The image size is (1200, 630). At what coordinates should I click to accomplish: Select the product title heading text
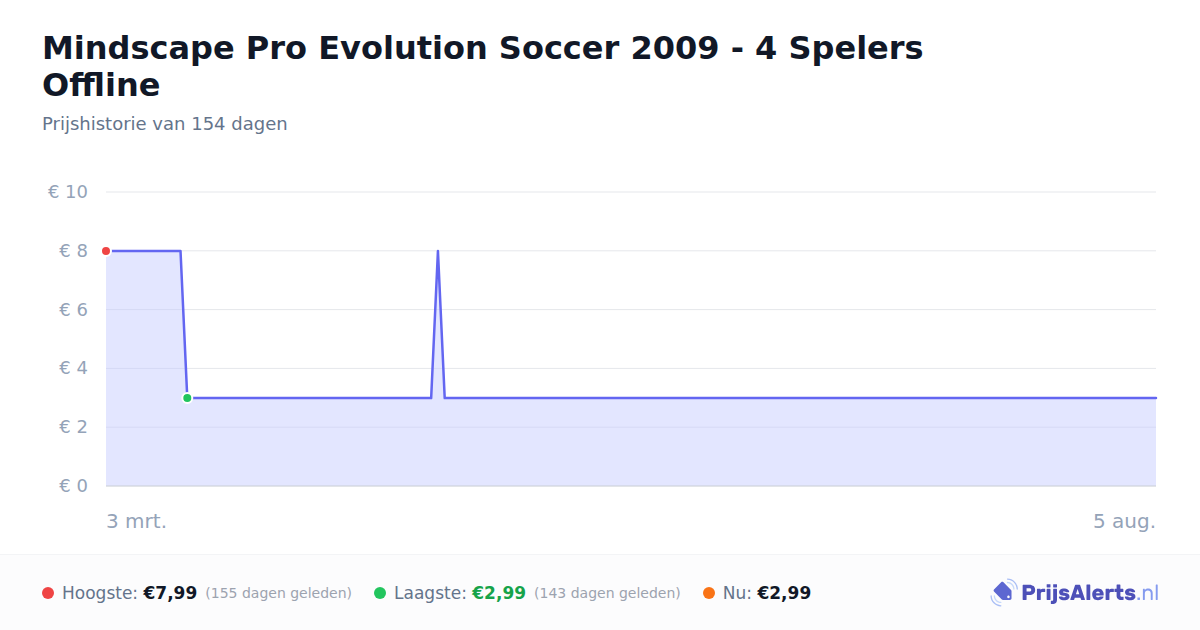pyautogui.click(x=482, y=66)
